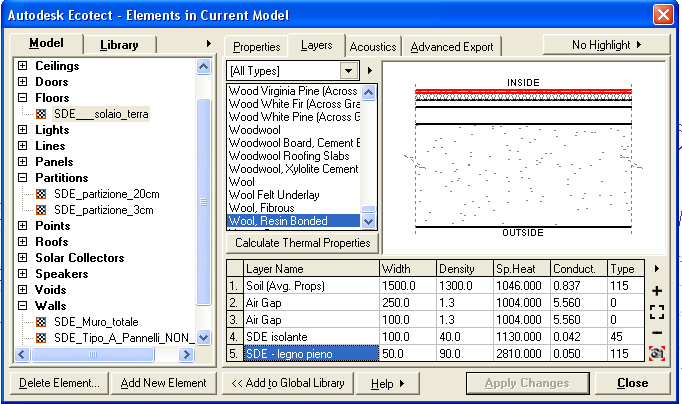Click the tree's vertical scrollbar down arrow
The height and width of the screenshot is (404, 682).
203,337
